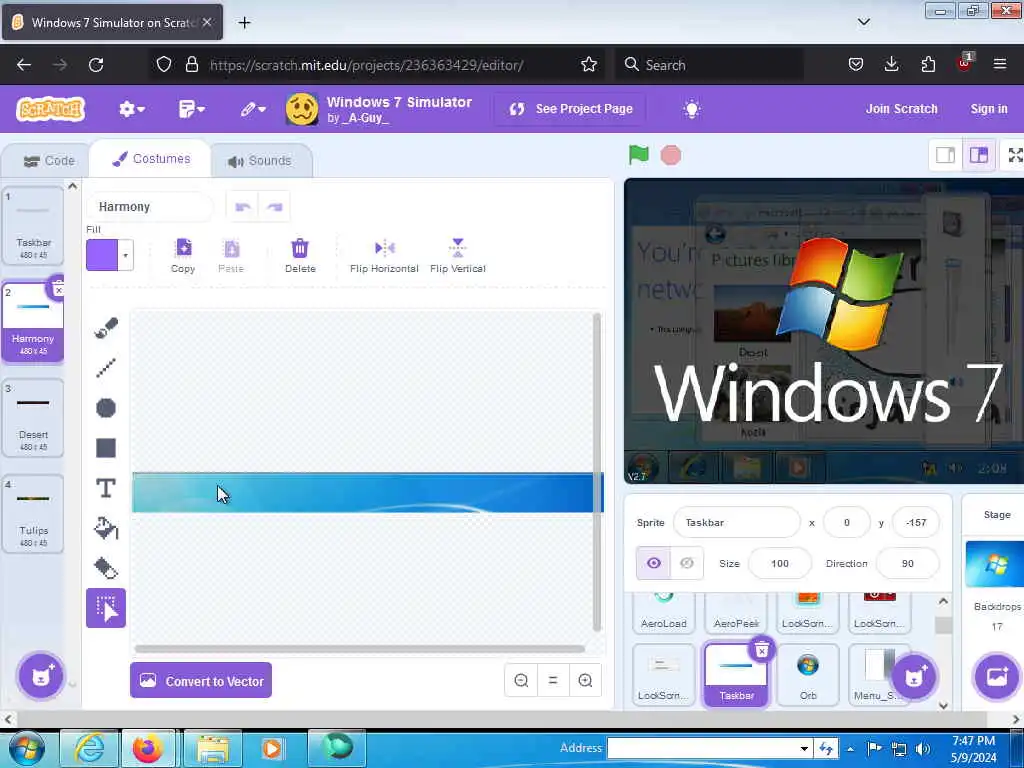Open the taskbar Address dropdown arrow
The image size is (1024, 768).
click(804, 748)
